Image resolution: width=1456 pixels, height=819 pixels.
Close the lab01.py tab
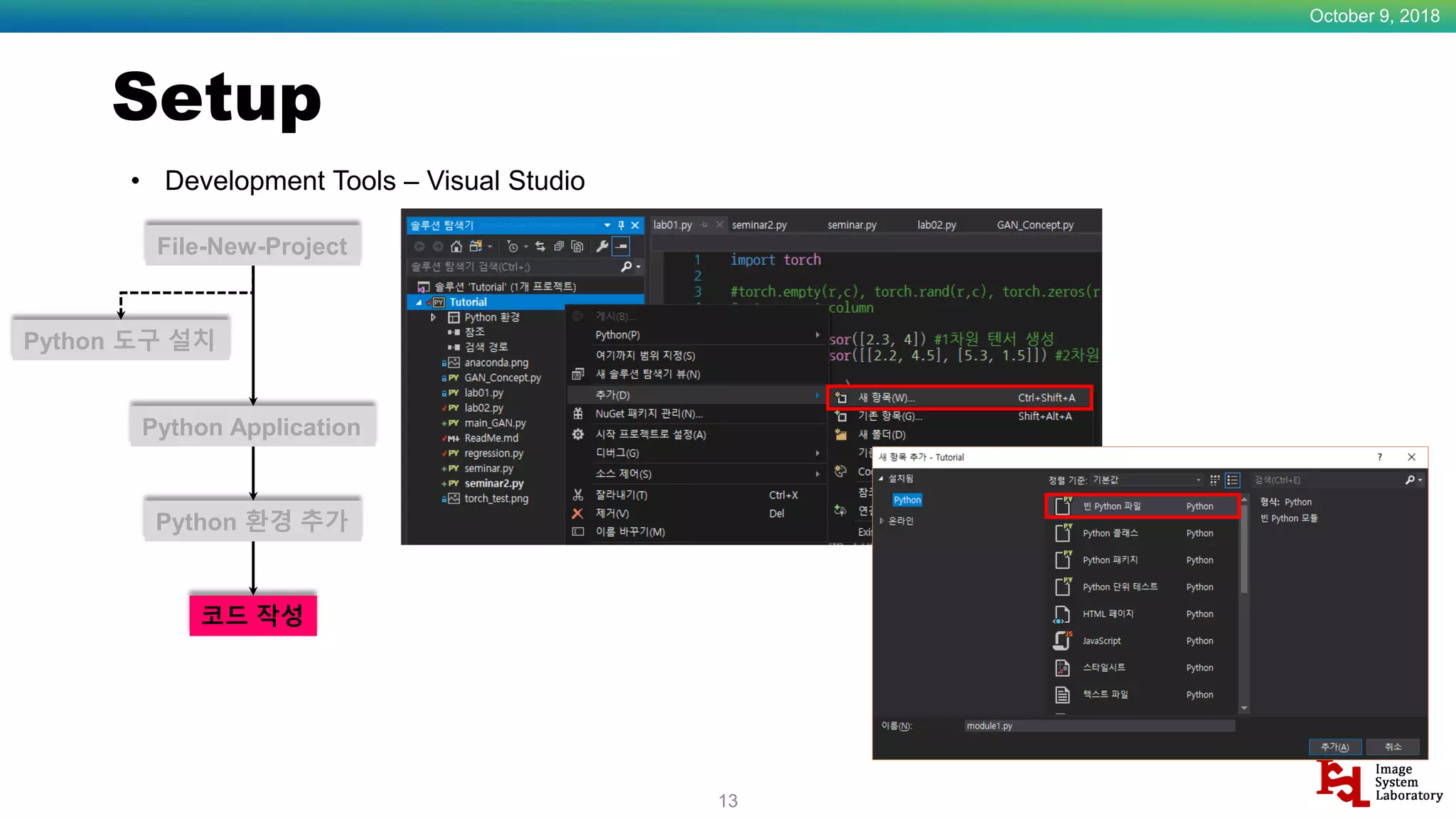(x=719, y=225)
